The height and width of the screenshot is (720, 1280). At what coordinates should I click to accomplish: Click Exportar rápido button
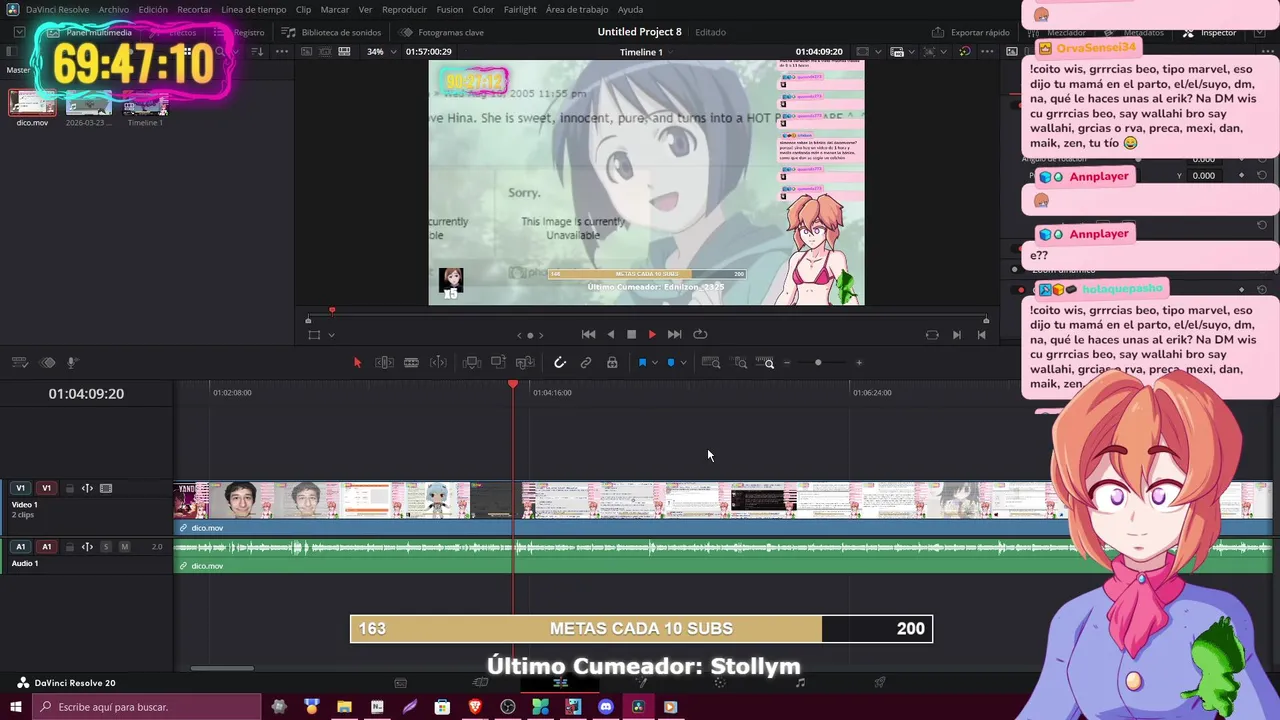[971, 32]
